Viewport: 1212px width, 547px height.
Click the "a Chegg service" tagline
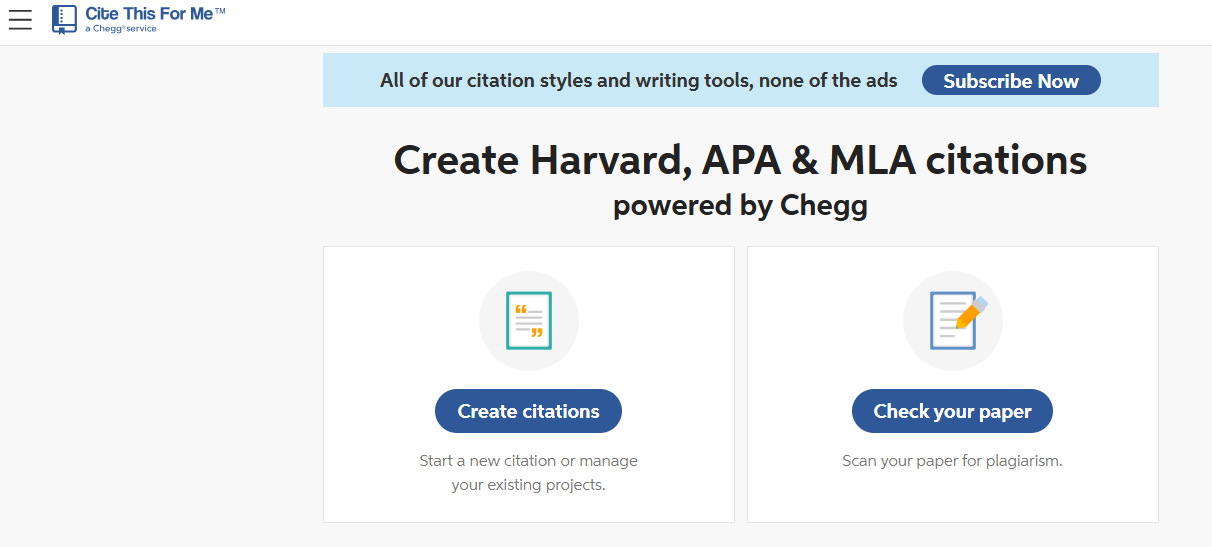(x=120, y=30)
